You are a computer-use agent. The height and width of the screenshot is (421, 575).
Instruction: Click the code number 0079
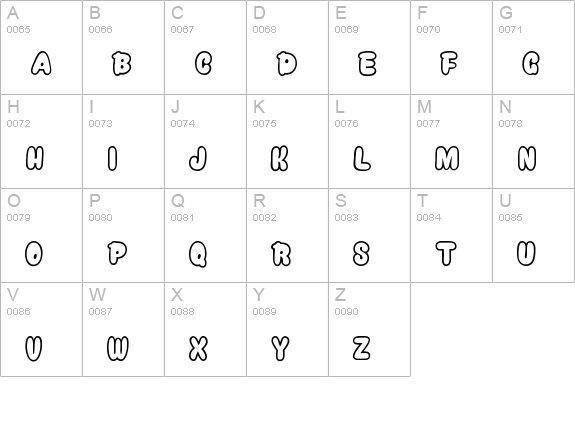[18, 217]
